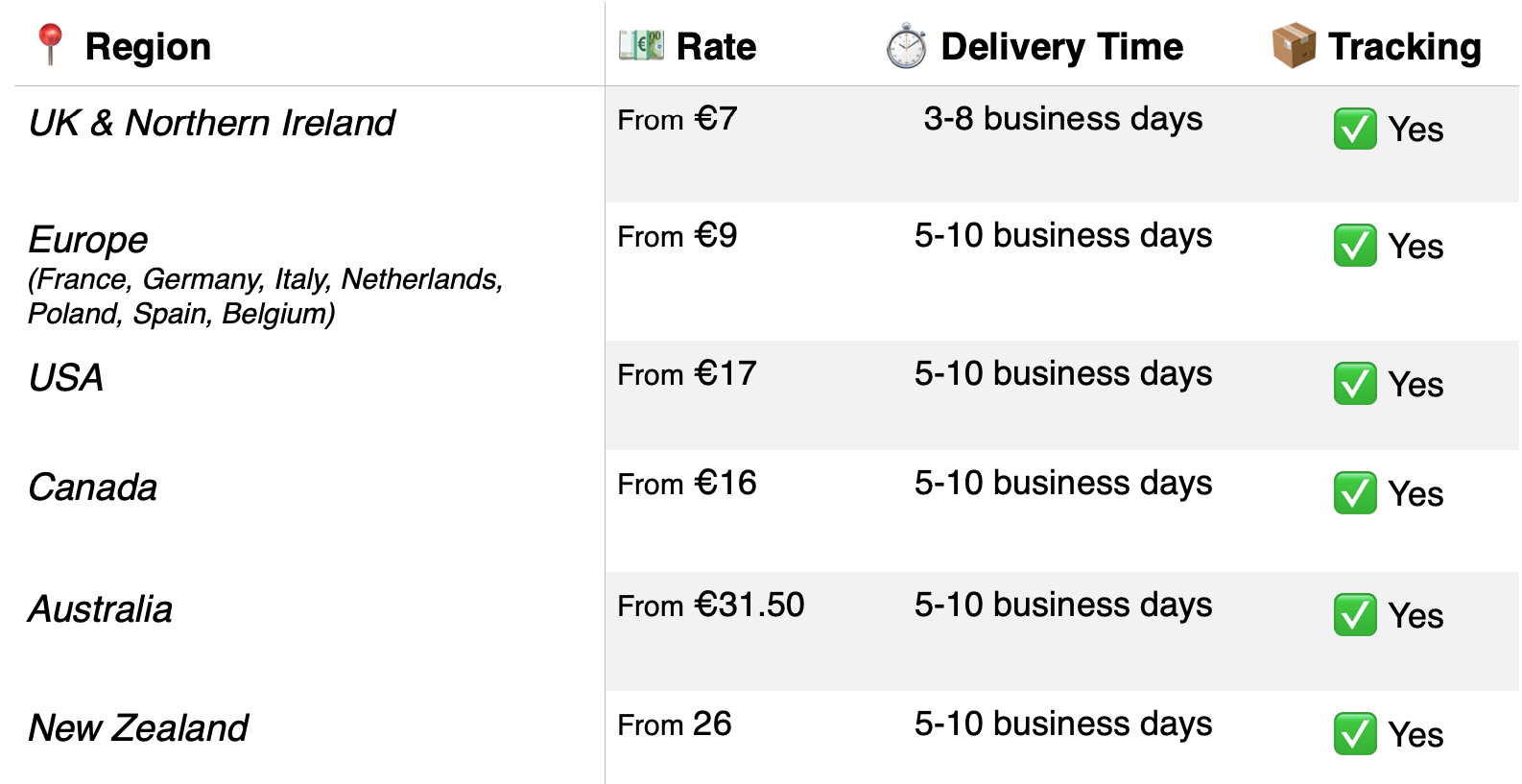Click the stopwatch icon beside Delivery Time

tap(906, 46)
